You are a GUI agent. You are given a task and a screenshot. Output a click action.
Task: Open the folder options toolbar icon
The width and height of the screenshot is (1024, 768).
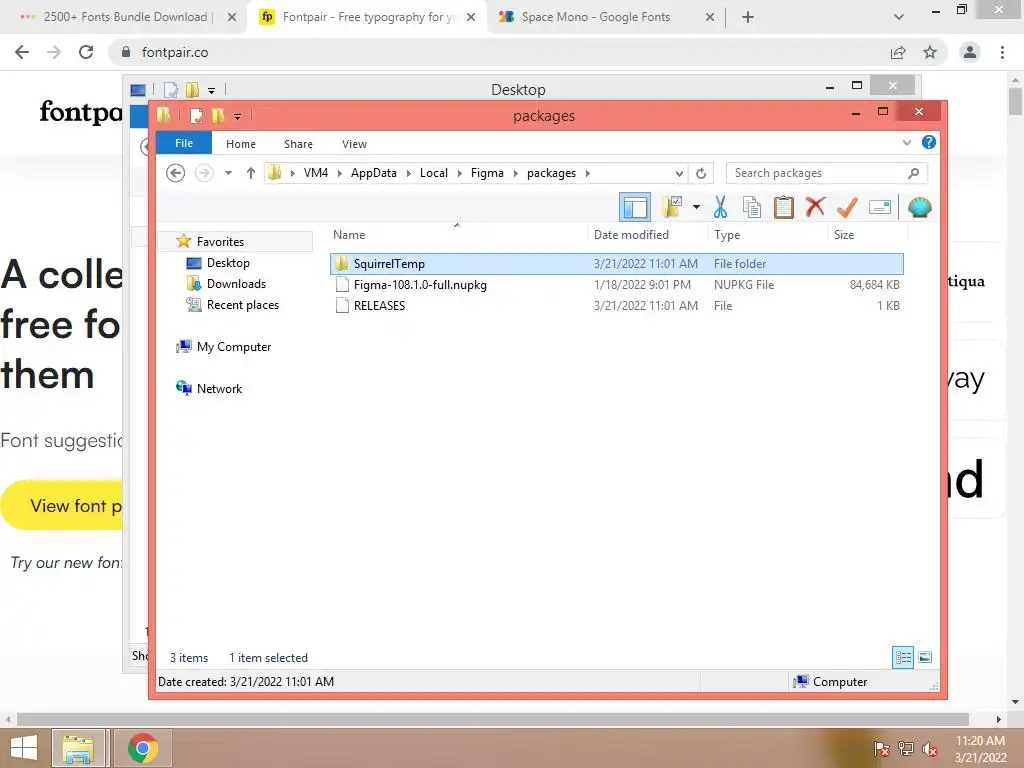pos(671,207)
